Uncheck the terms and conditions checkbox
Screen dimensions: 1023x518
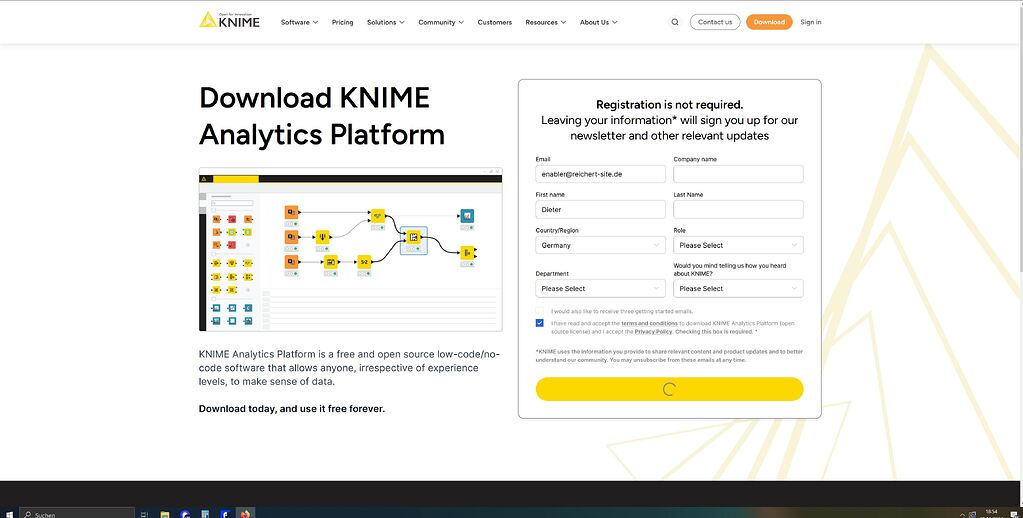540,323
